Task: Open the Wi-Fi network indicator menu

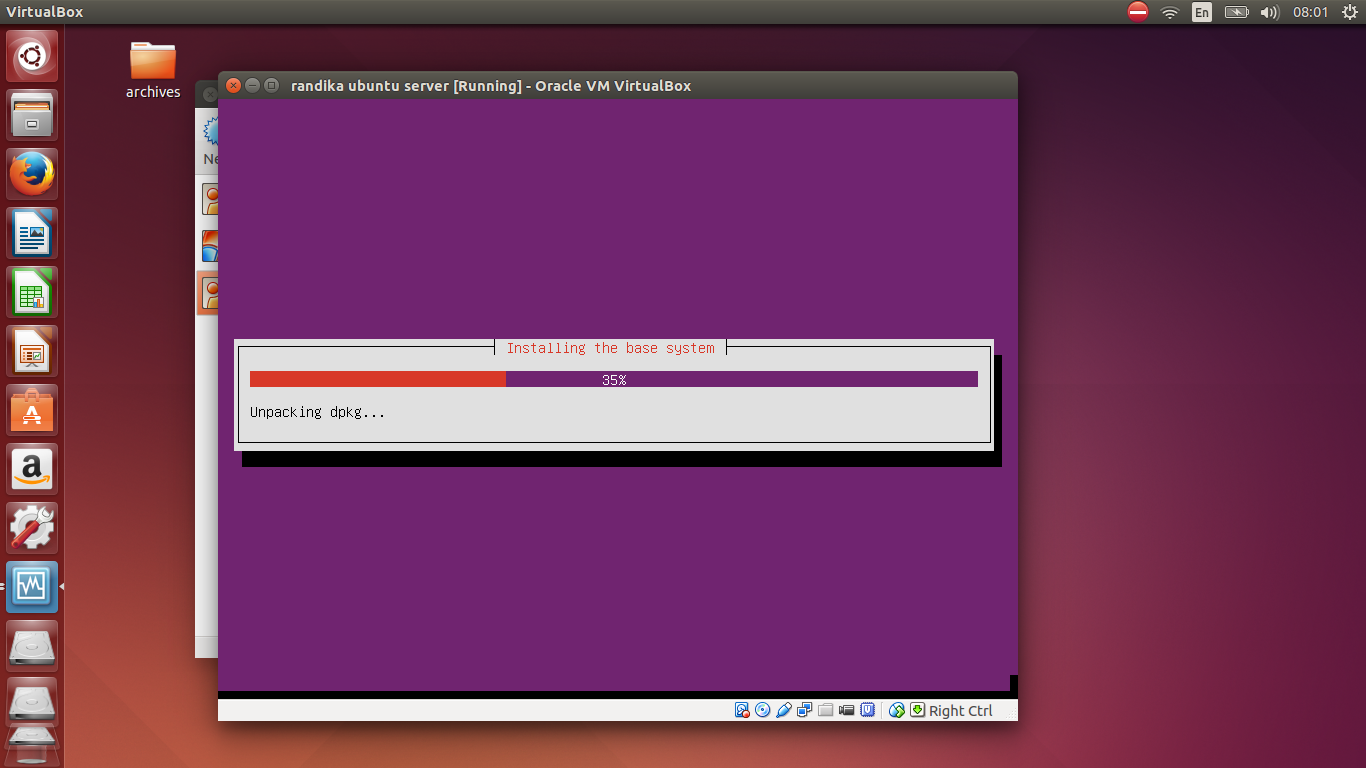Action: [x=1170, y=12]
